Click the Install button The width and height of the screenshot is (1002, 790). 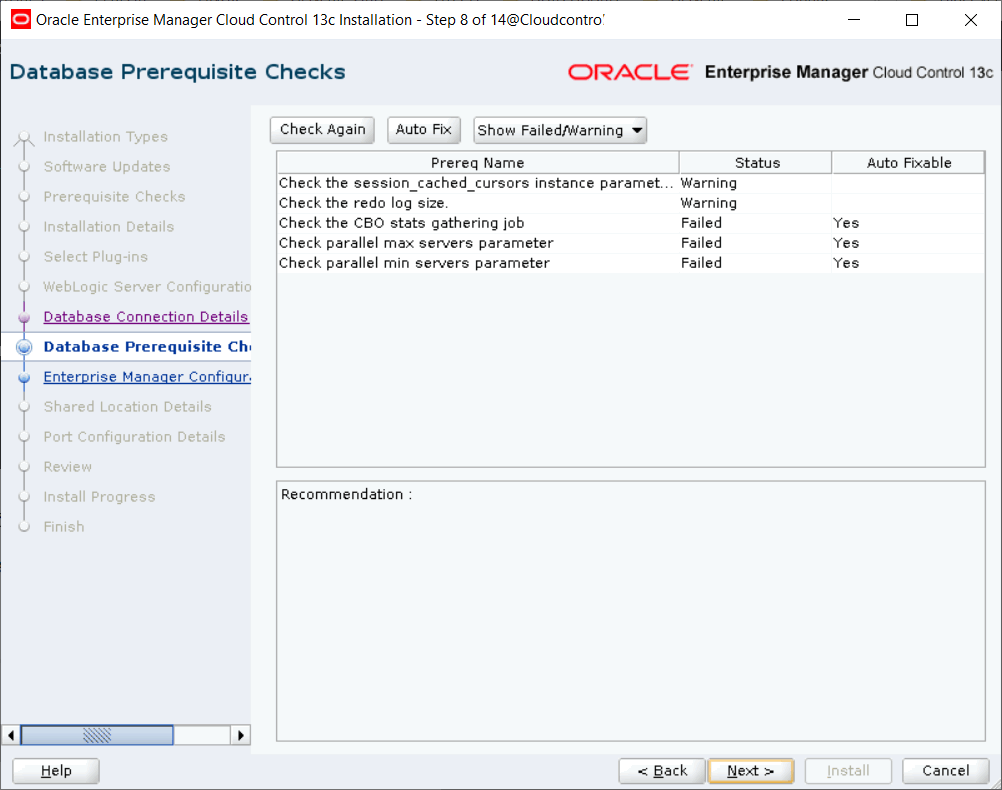[x=848, y=771]
